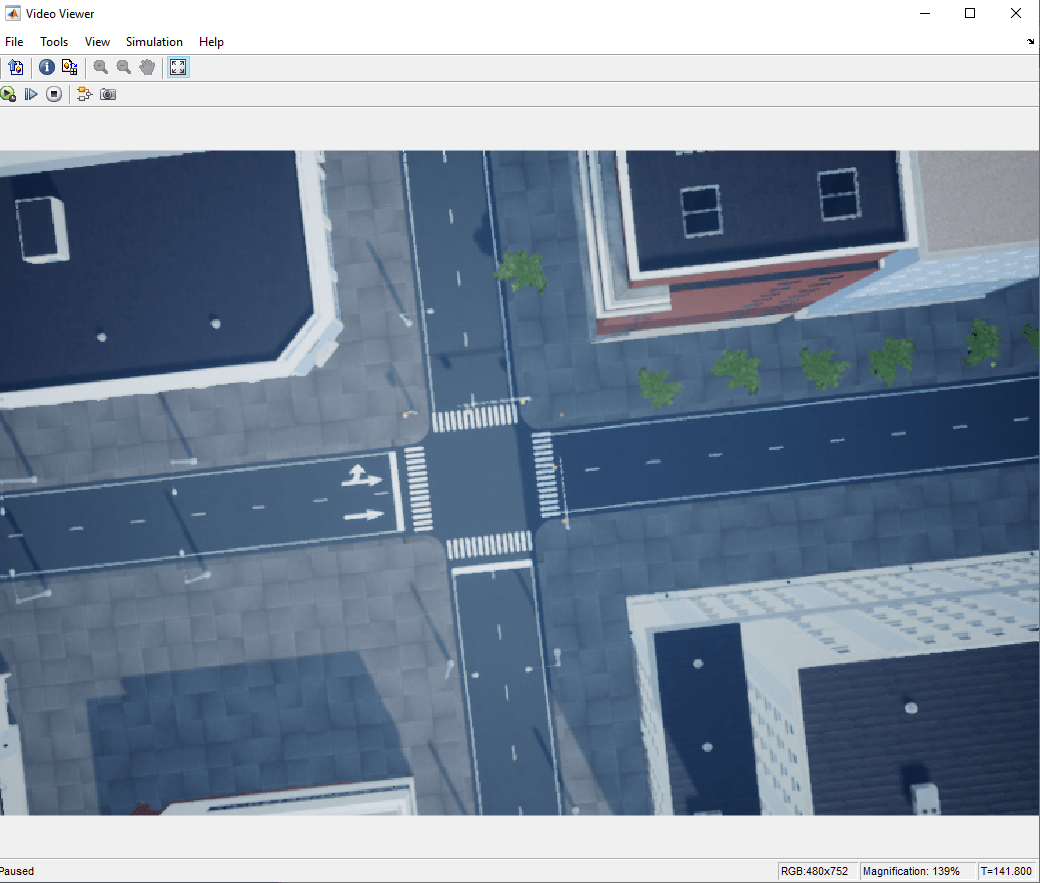This screenshot has height=883, width=1040.
Task: Open the View menu
Action: 97,42
